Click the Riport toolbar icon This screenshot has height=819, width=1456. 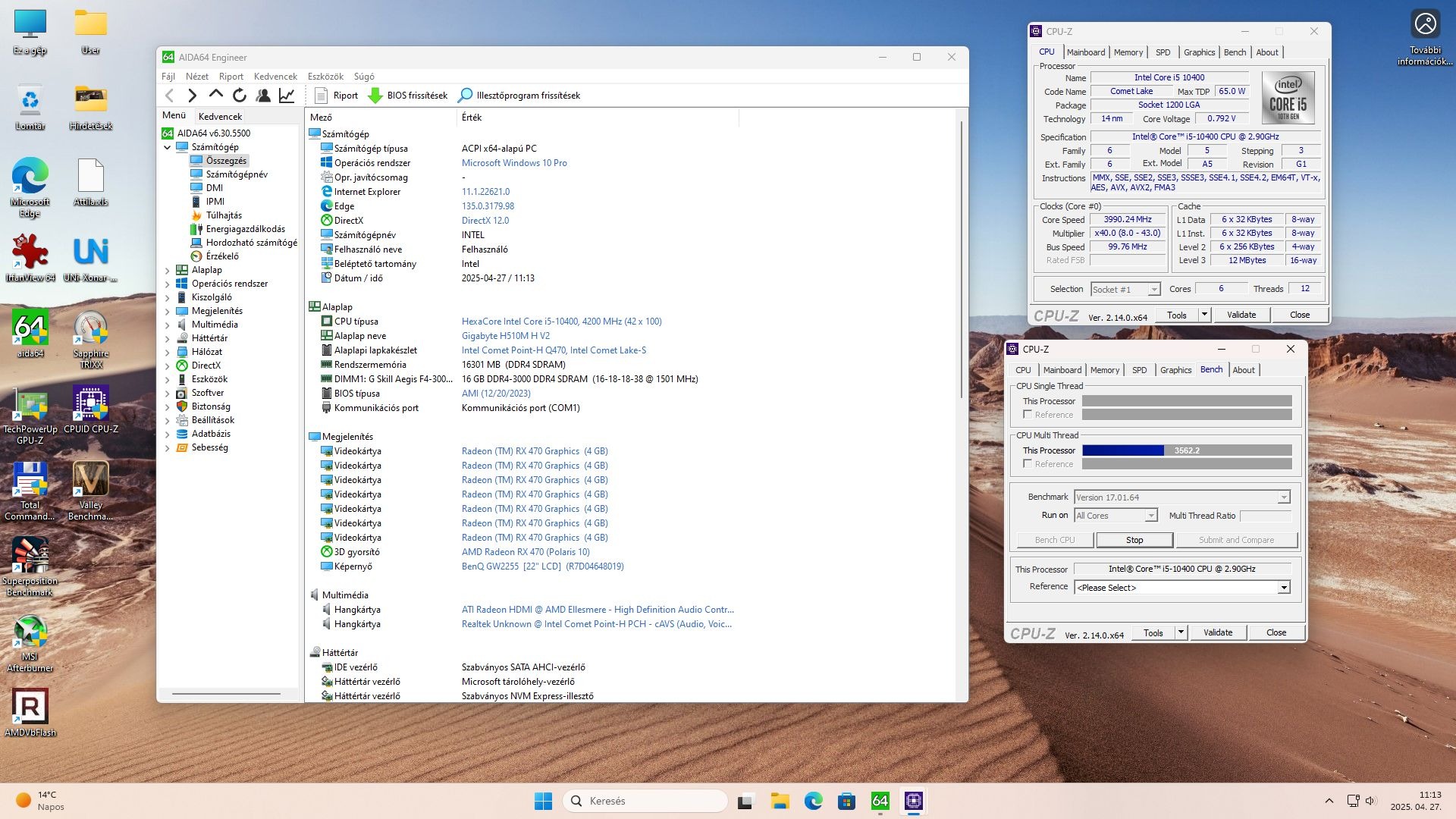point(322,96)
